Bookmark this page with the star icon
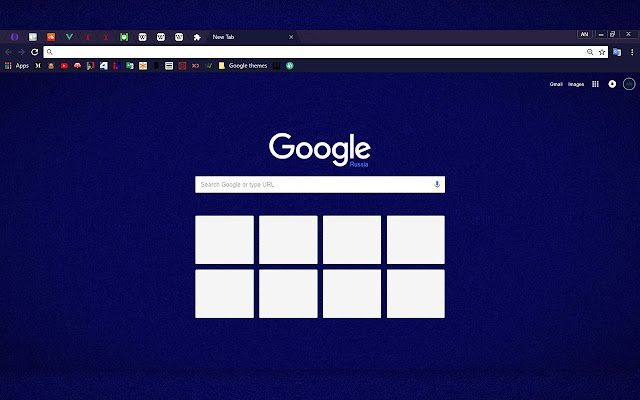Screen dimensions: 640x400 [x=602, y=52]
